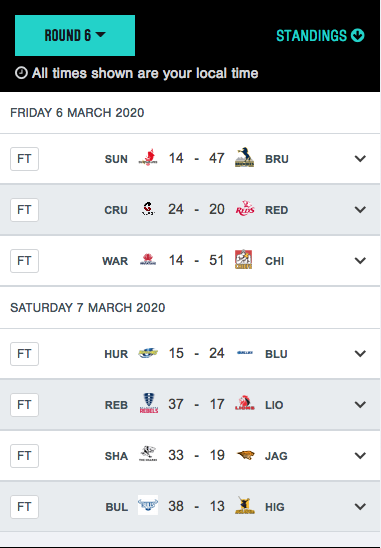Screen dimensions: 381x548
Task: Click the Highlanders team logo
Action: (x=245, y=505)
